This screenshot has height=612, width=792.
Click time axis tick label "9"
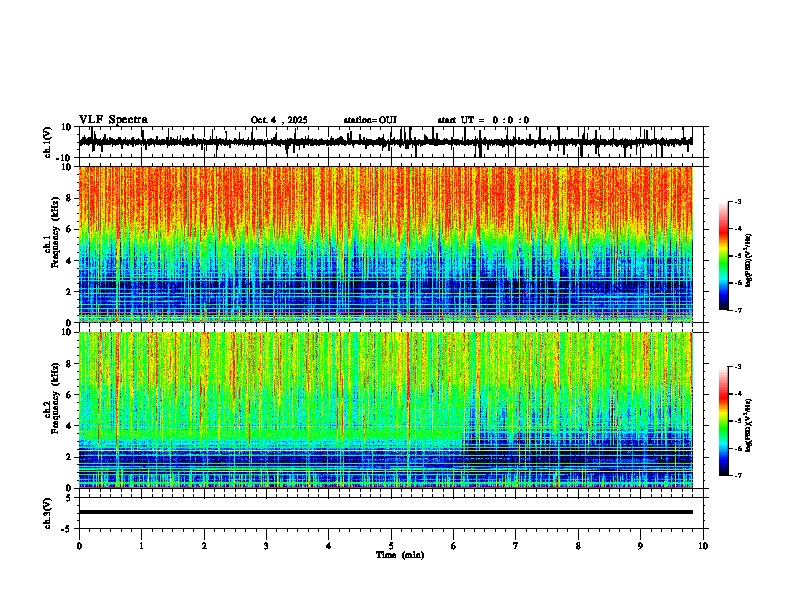pyautogui.click(x=640, y=546)
